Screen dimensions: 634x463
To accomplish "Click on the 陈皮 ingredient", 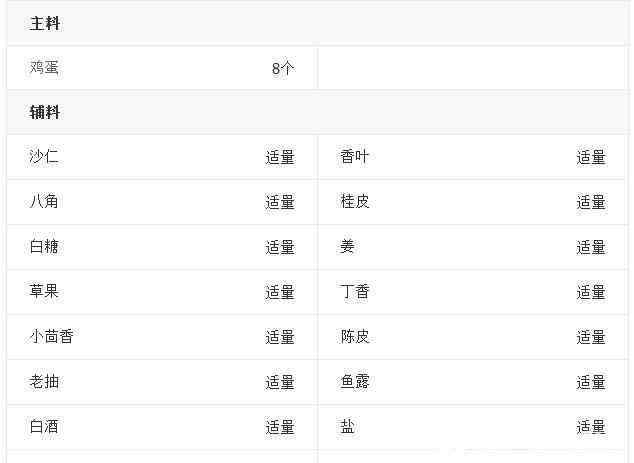I will click(355, 337).
